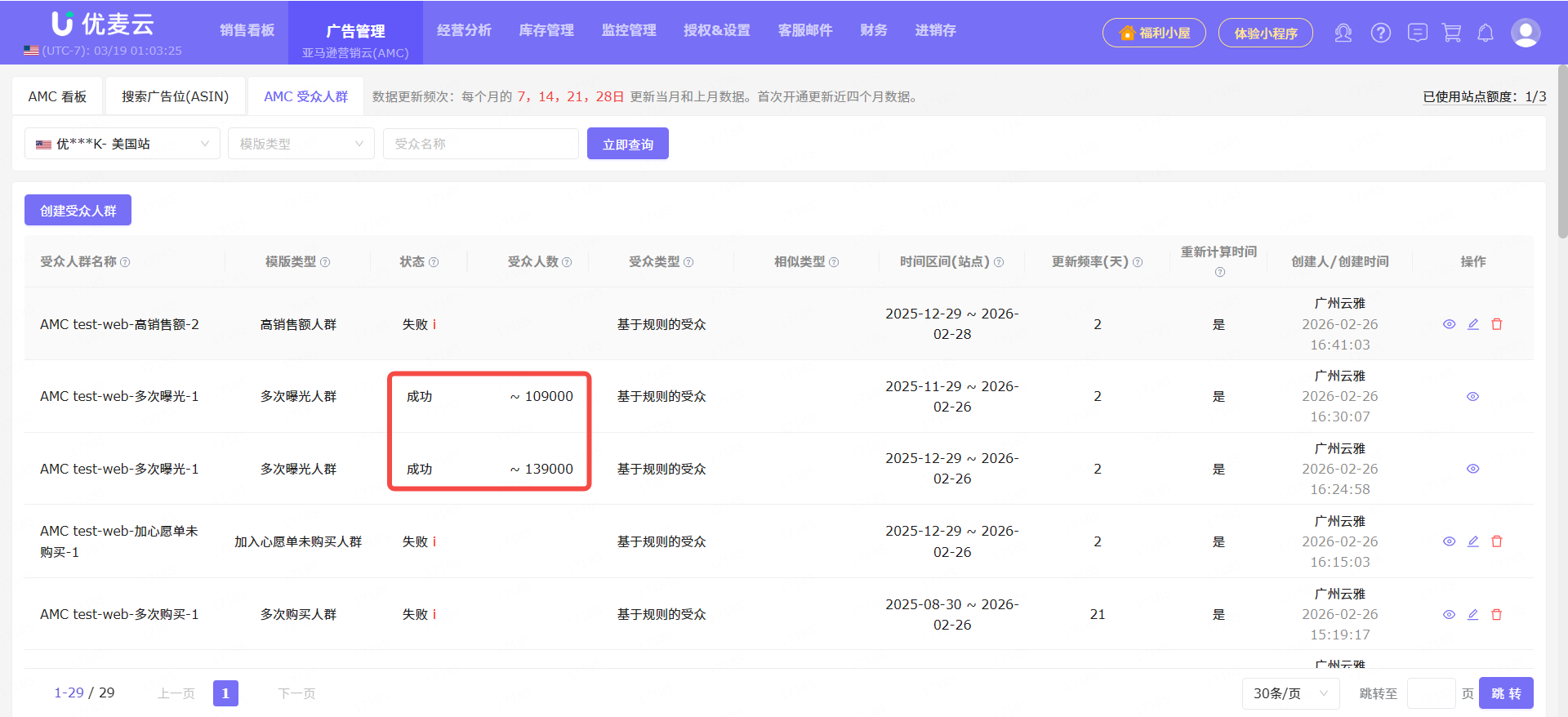The height and width of the screenshot is (717, 1568).
Task: Click the 立即查询 search button
Action: coord(628,144)
